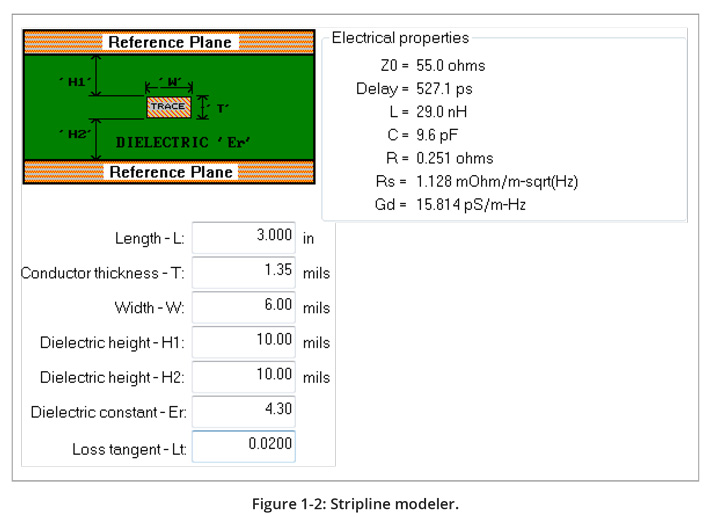The image size is (710, 517).
Task: Click the Length - L input field
Action: (244, 238)
